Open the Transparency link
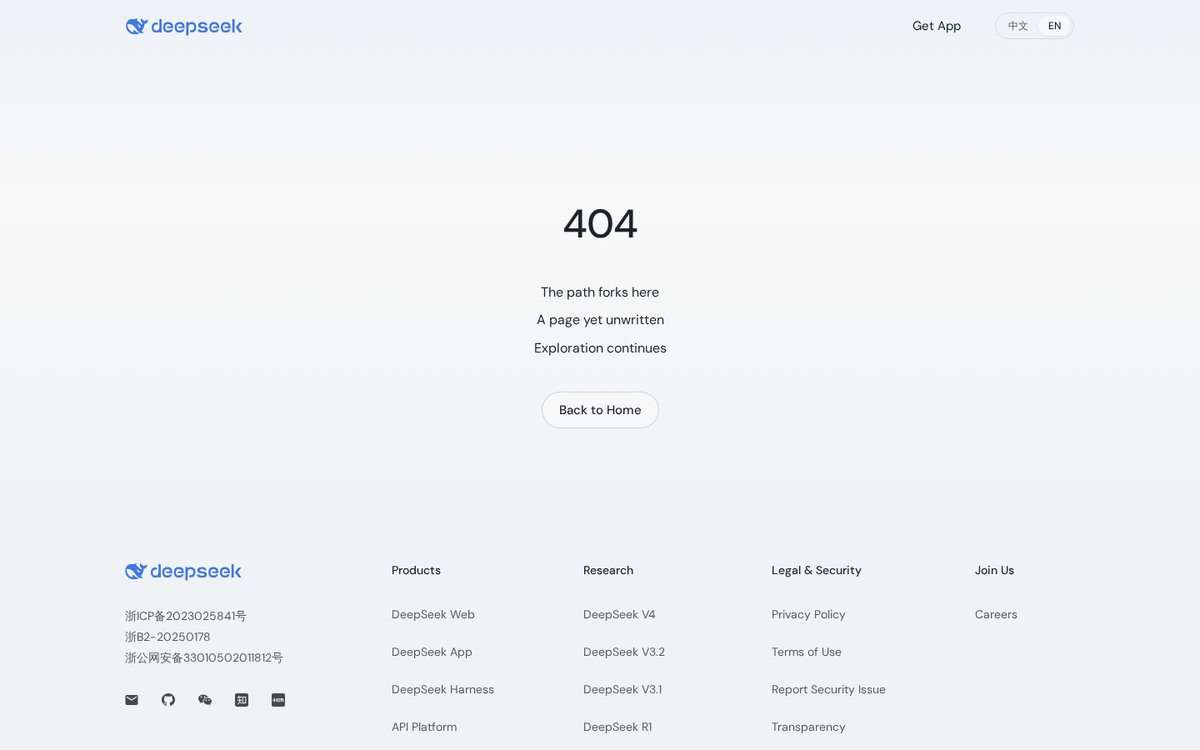1200x750 pixels. coord(808,727)
